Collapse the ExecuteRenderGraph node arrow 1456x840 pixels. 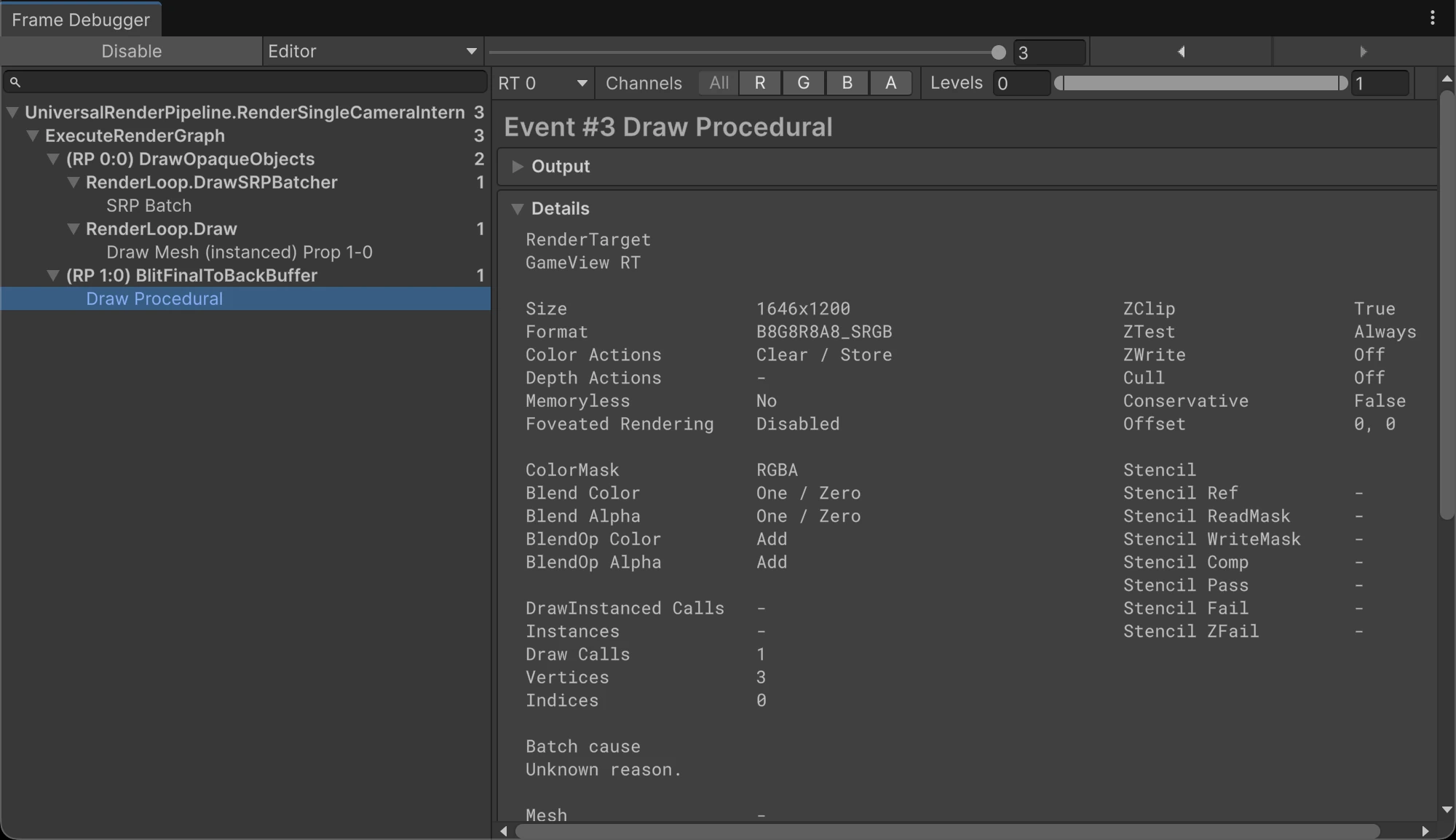click(x=33, y=135)
